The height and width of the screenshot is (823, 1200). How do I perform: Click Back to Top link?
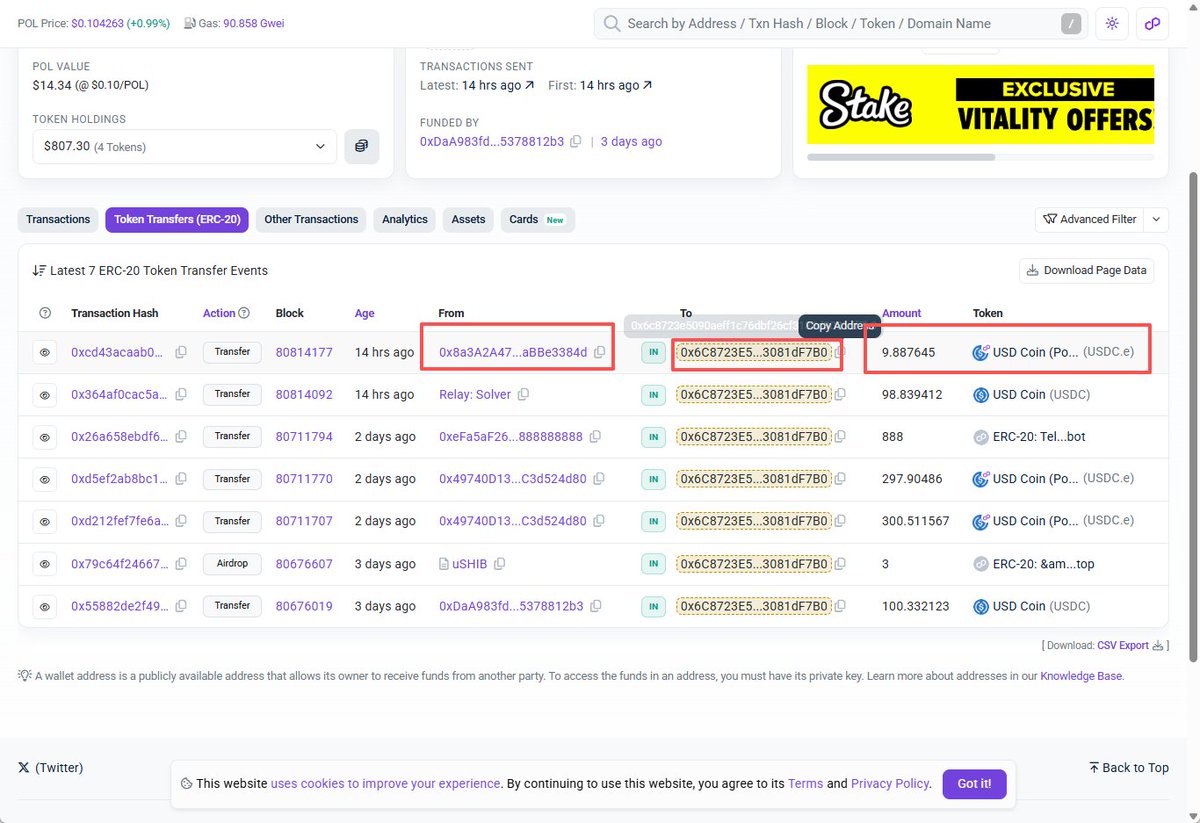[x=1129, y=767]
